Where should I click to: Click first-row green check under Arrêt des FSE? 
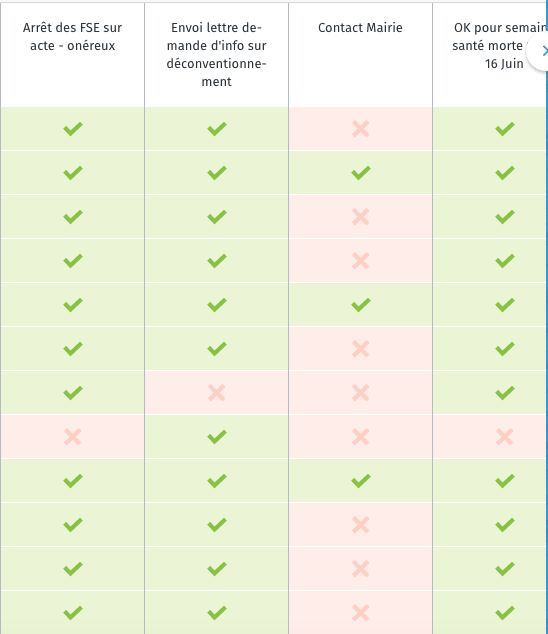tap(73, 129)
